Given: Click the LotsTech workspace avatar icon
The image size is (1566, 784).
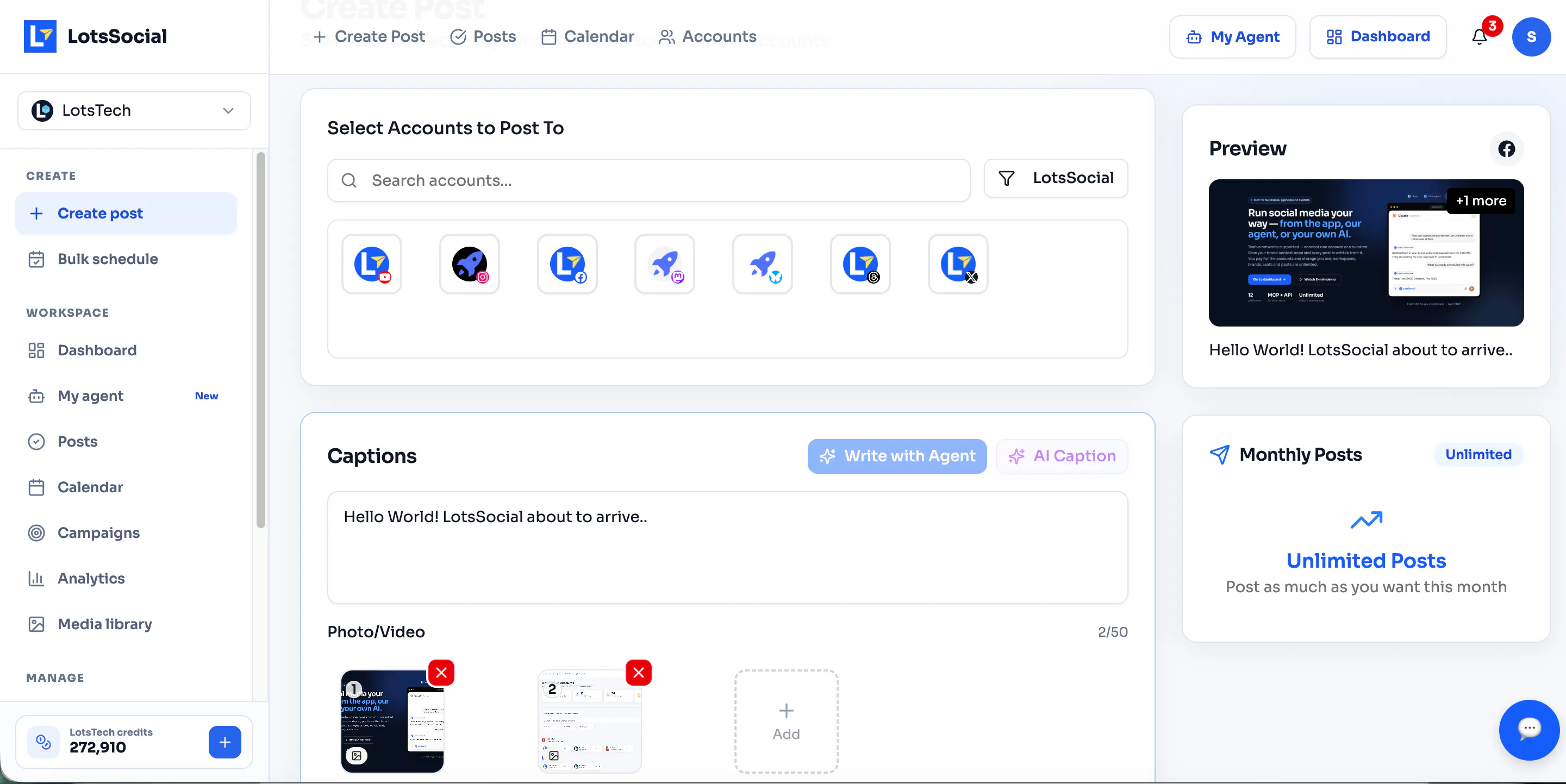Looking at the screenshot, I should click(x=42, y=111).
